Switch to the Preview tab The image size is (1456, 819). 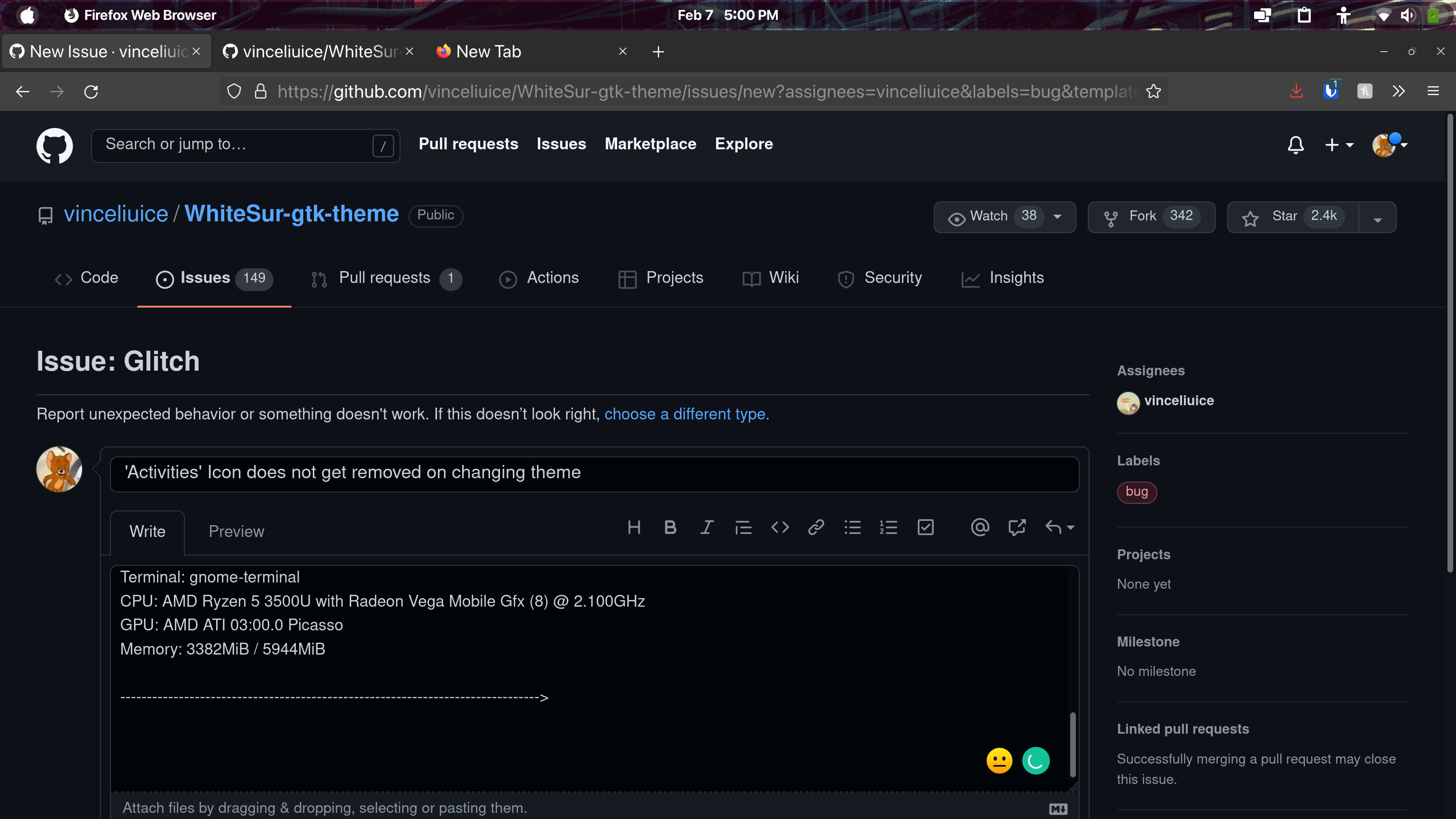236,532
